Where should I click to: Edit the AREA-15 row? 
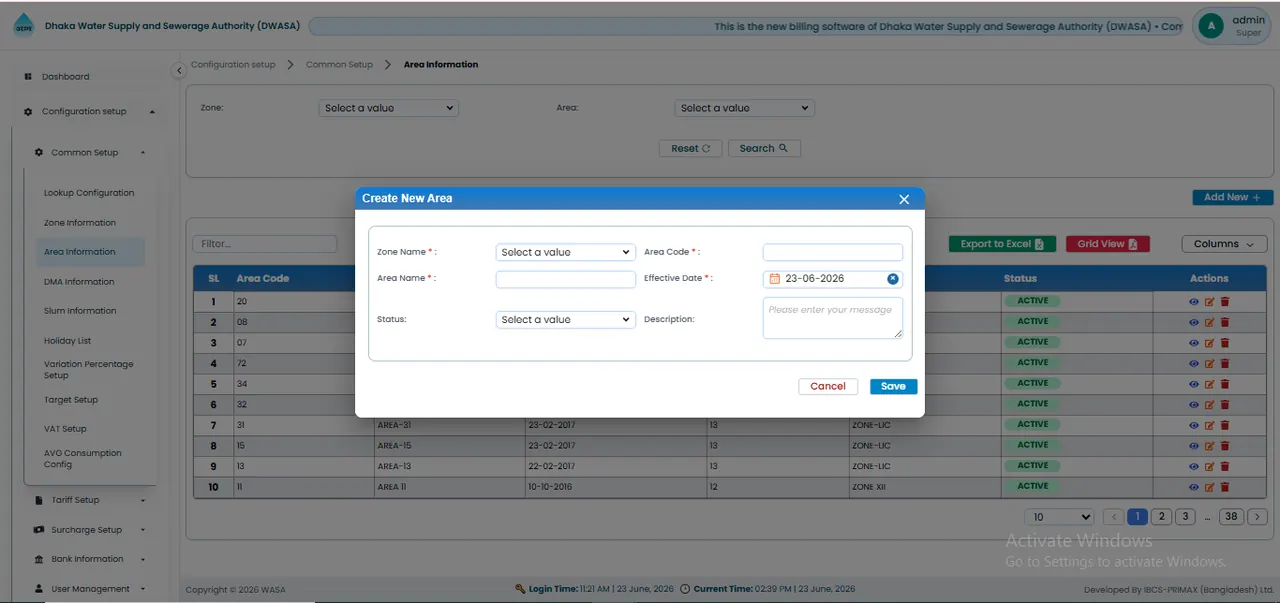point(1209,445)
